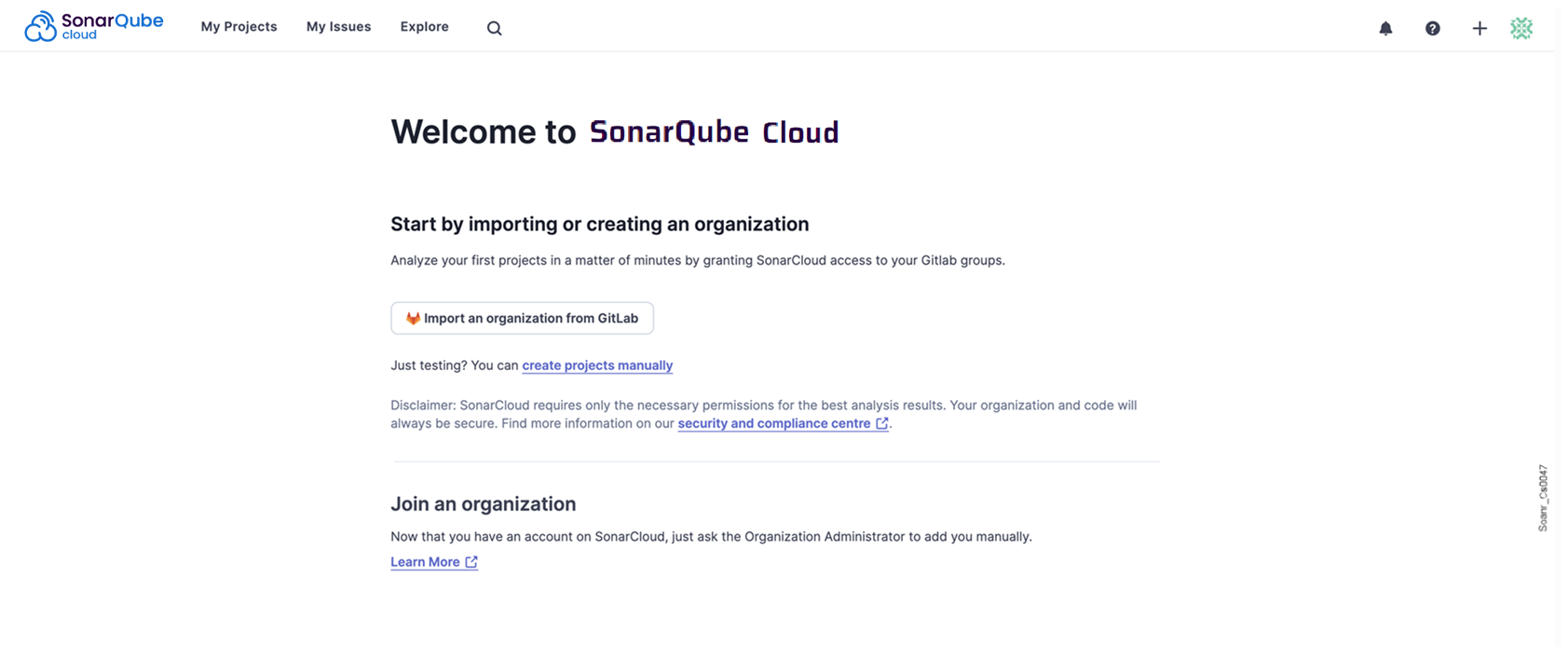
Task: Select Explore in the top navigation
Action: coord(424,27)
